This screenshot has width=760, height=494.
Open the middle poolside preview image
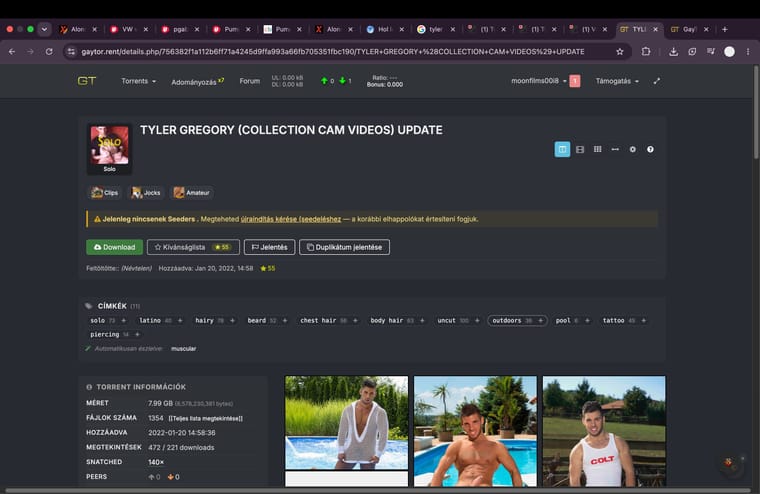tap(475, 431)
